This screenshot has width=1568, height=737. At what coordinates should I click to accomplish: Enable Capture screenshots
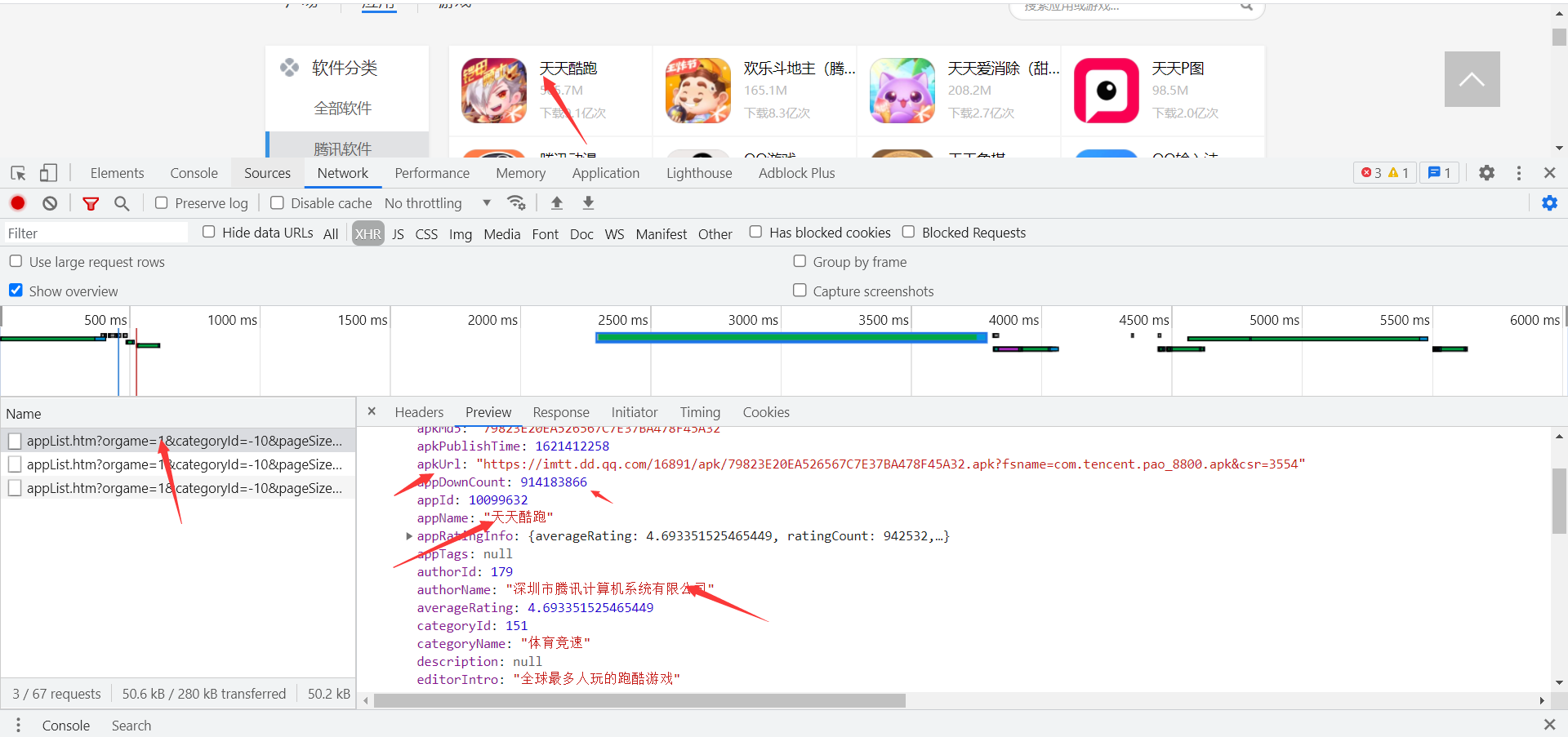(800, 291)
